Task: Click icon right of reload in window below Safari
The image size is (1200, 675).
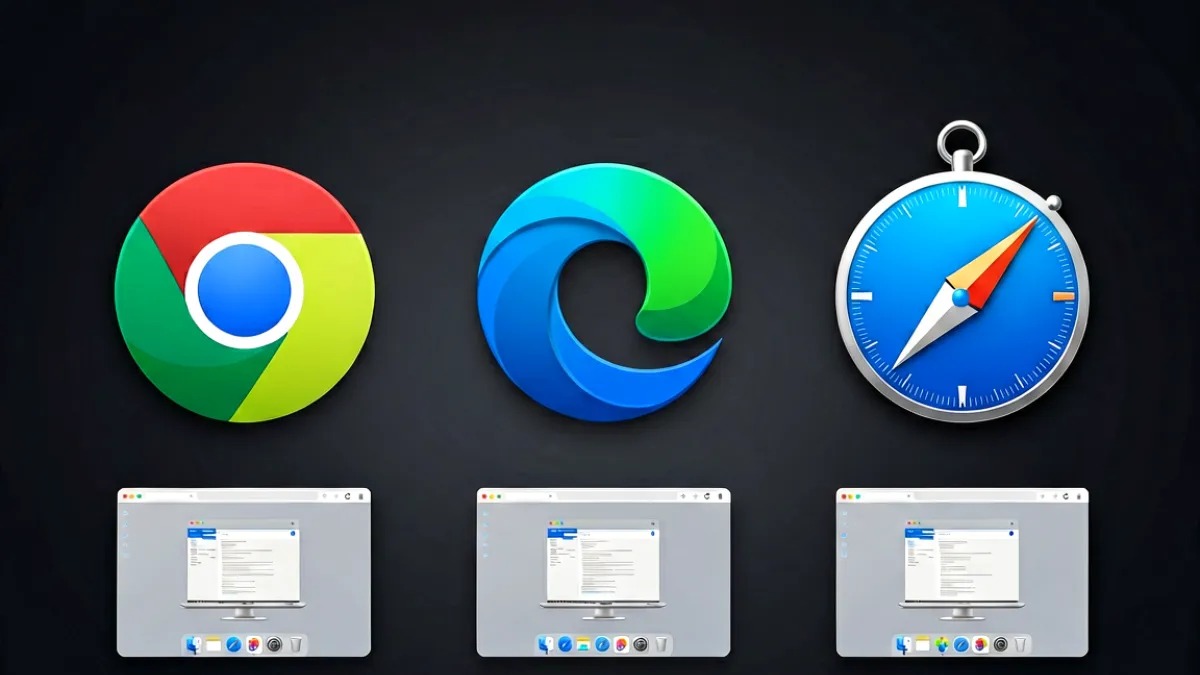Action: [1079, 496]
